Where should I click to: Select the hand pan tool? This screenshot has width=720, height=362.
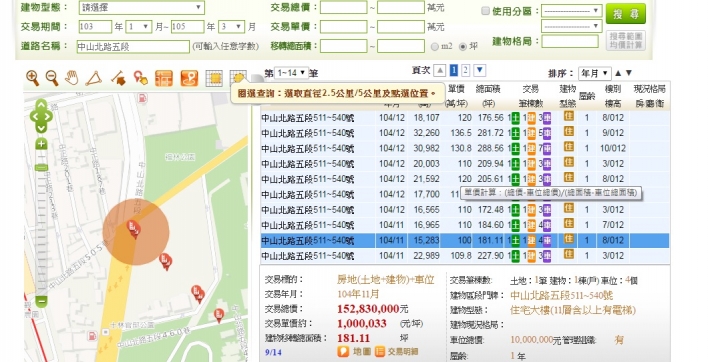[72, 78]
